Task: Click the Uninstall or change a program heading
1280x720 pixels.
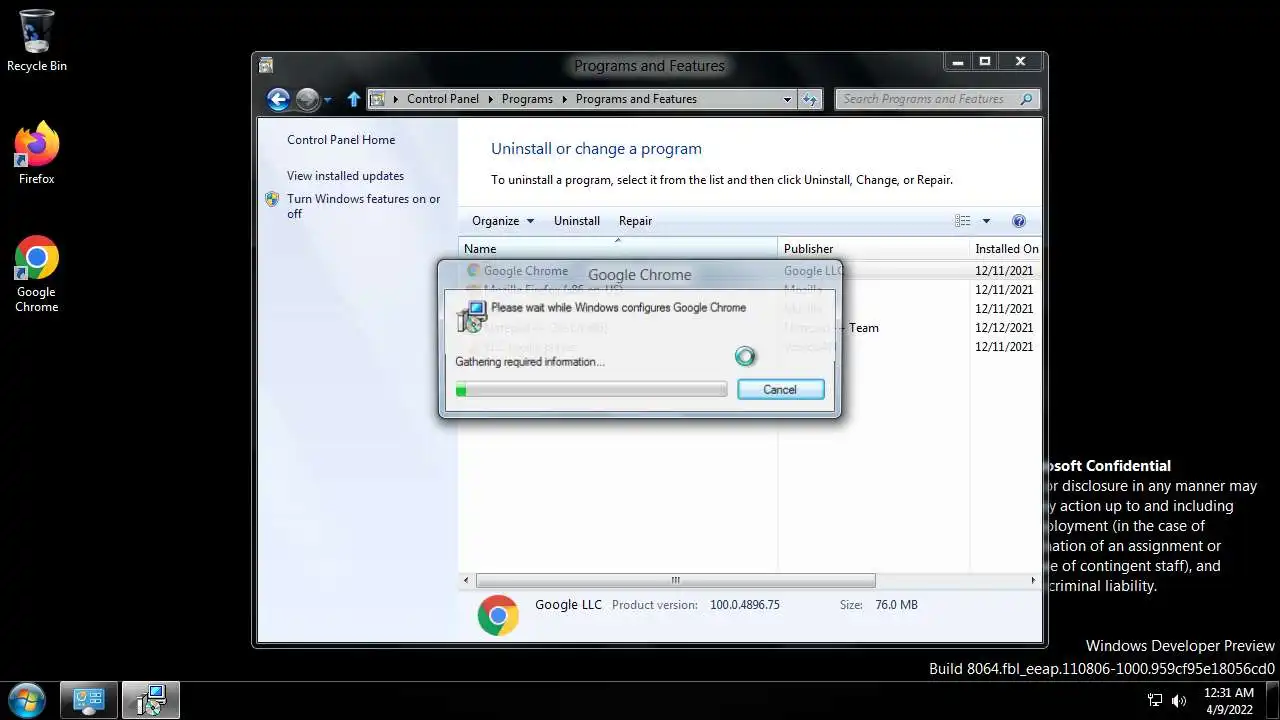Action: pos(596,149)
